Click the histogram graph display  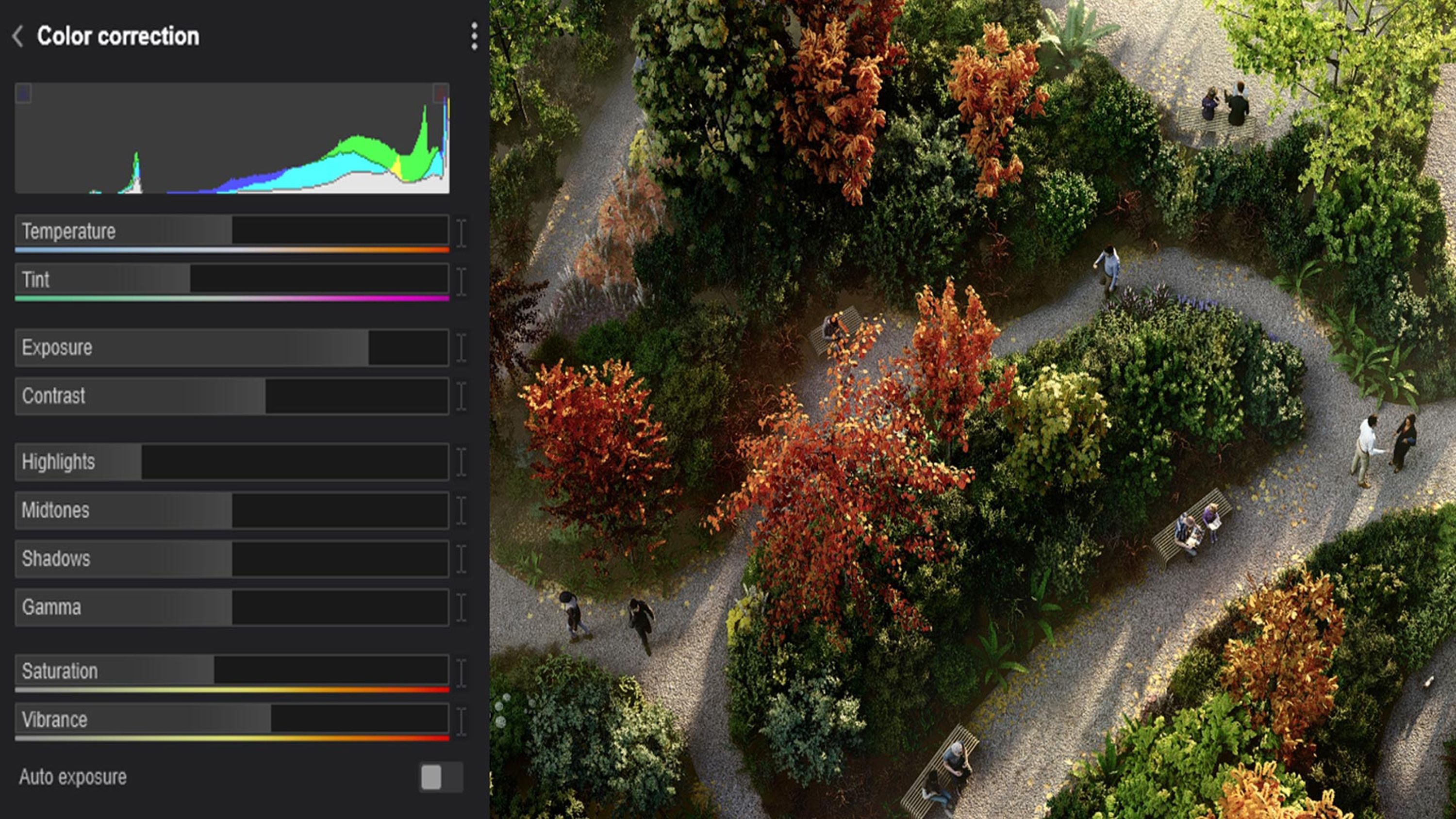[232, 138]
